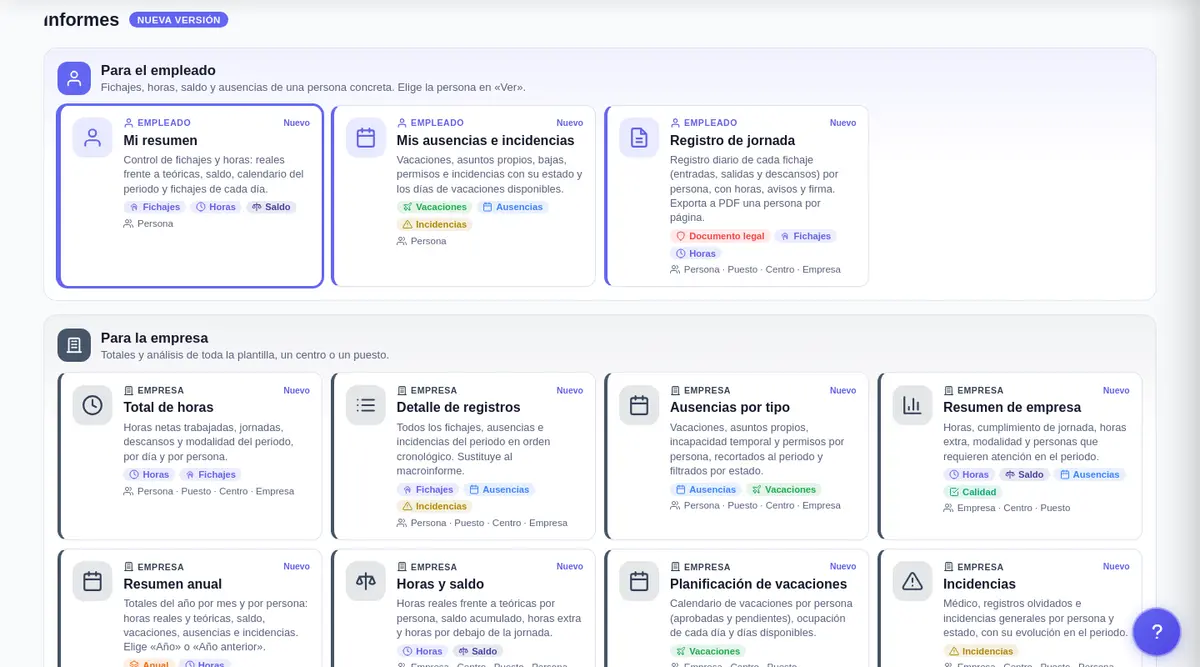Click Ausencias tag on Mis ausencias e incidencias

tap(512, 207)
